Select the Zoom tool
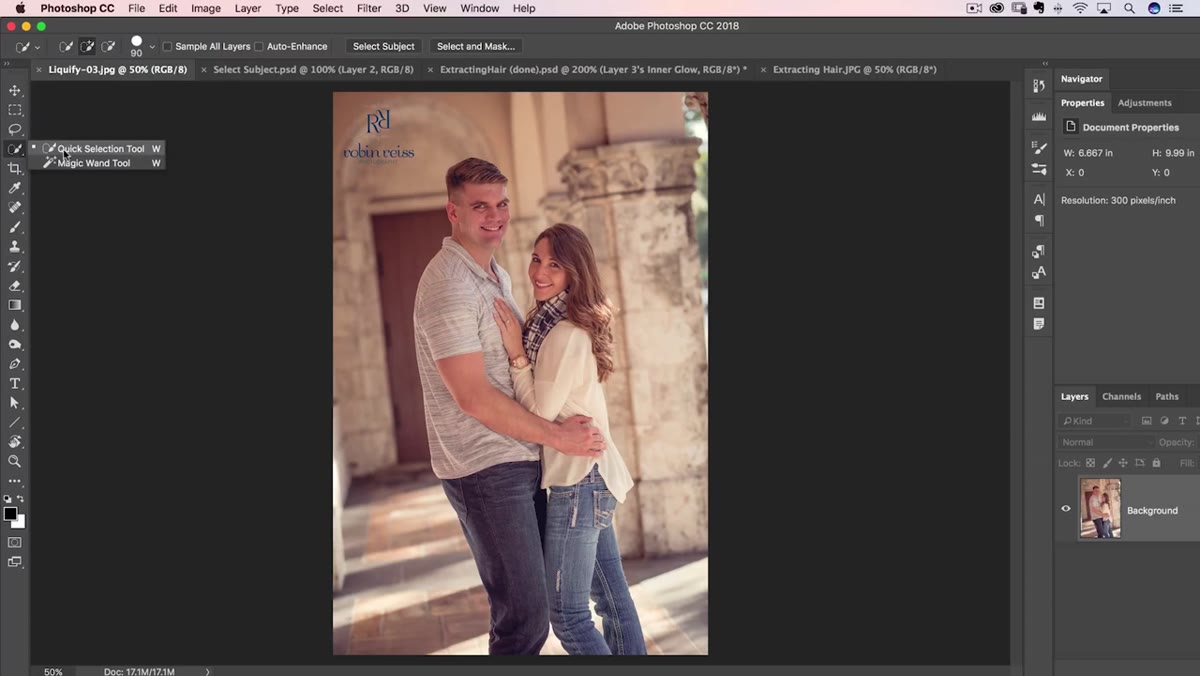 (x=15, y=461)
